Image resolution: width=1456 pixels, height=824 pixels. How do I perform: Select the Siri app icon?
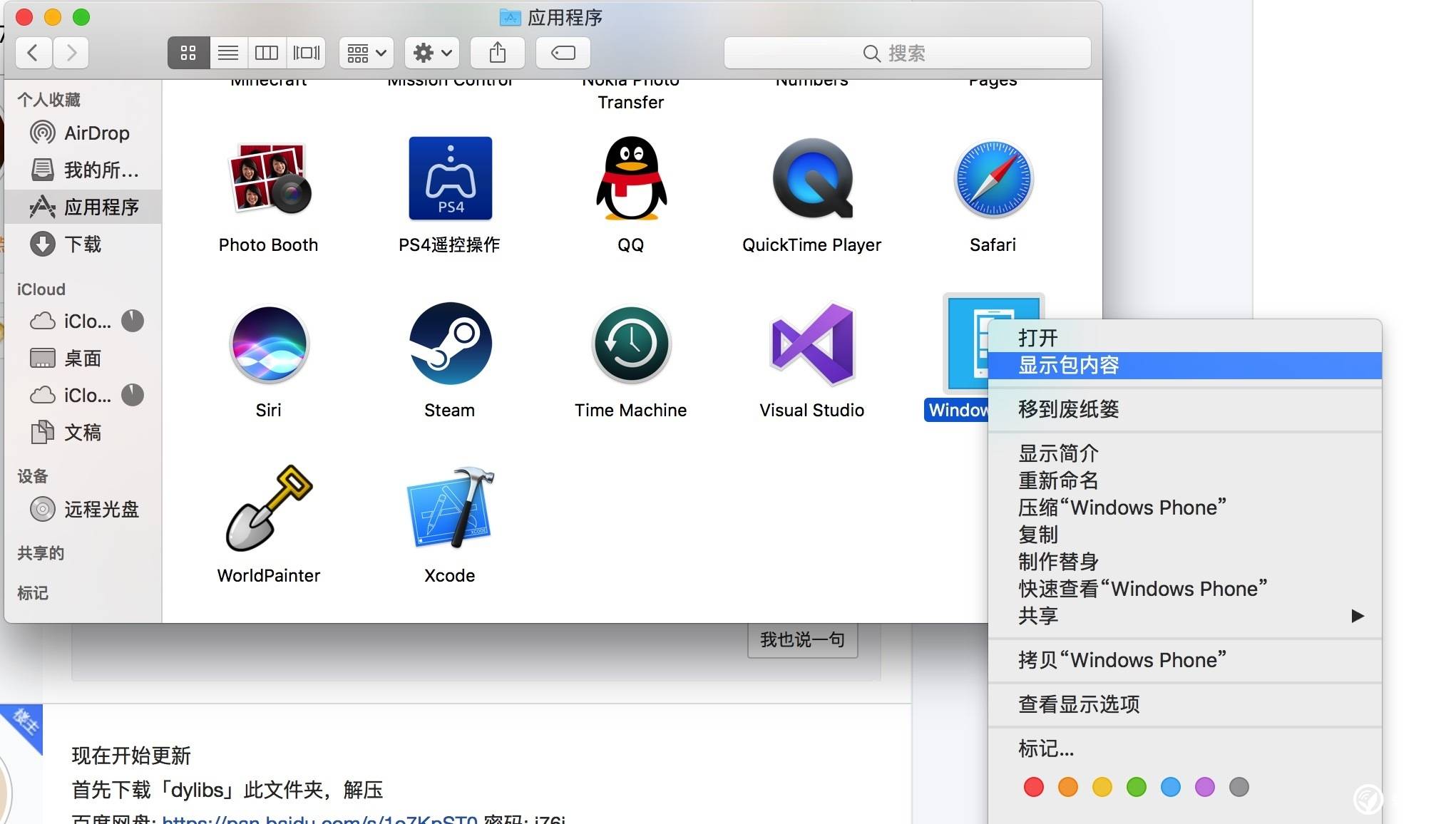click(x=269, y=344)
